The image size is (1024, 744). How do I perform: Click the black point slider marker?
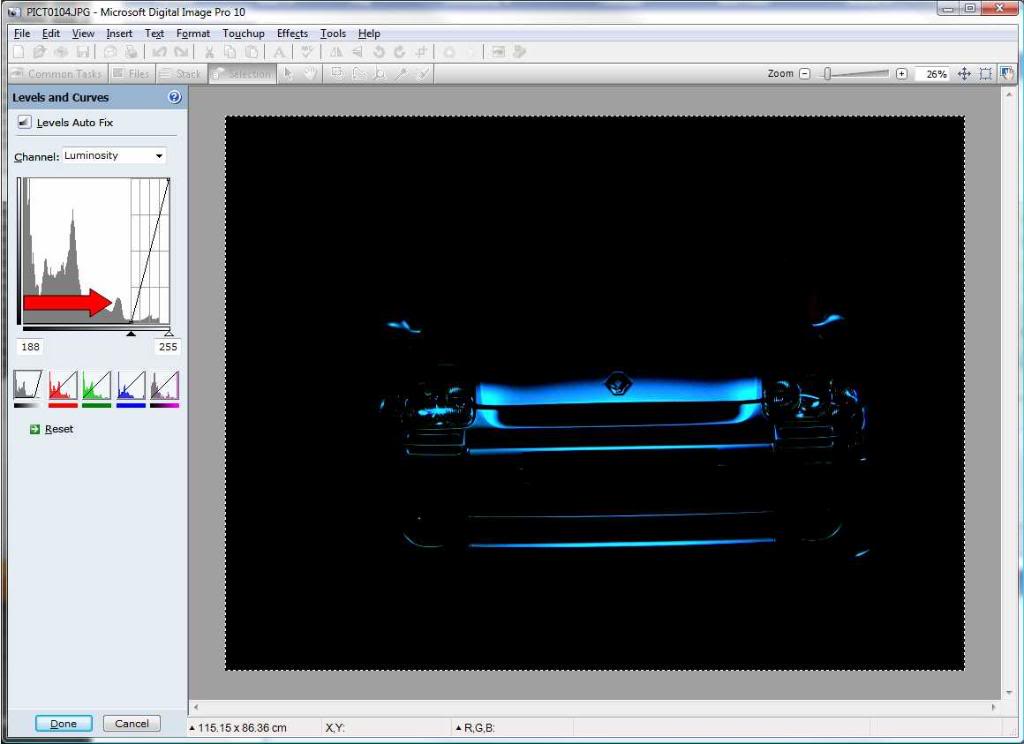tap(131, 333)
